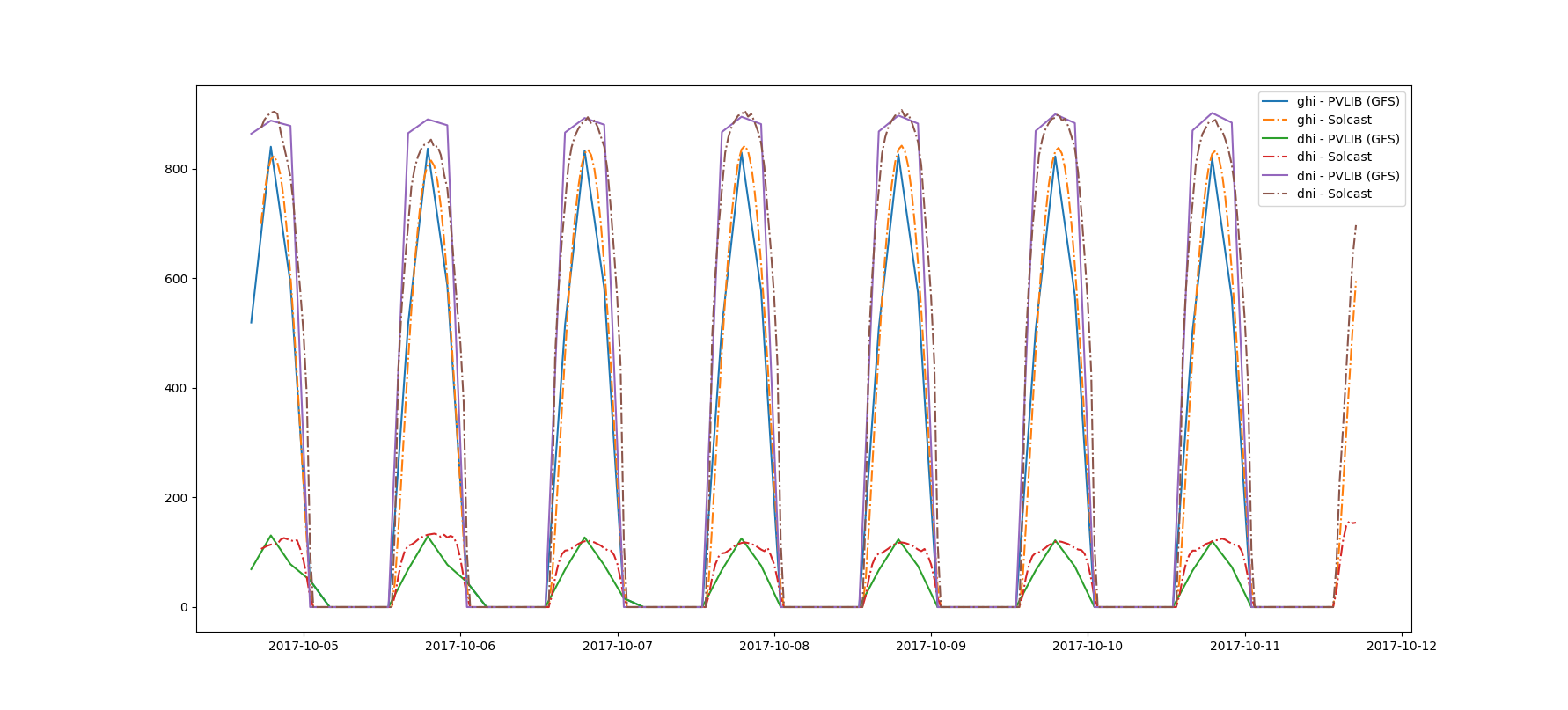Select the 'dhi - Solcast' legend label
The height and width of the screenshot is (710, 1568).
1333,157
